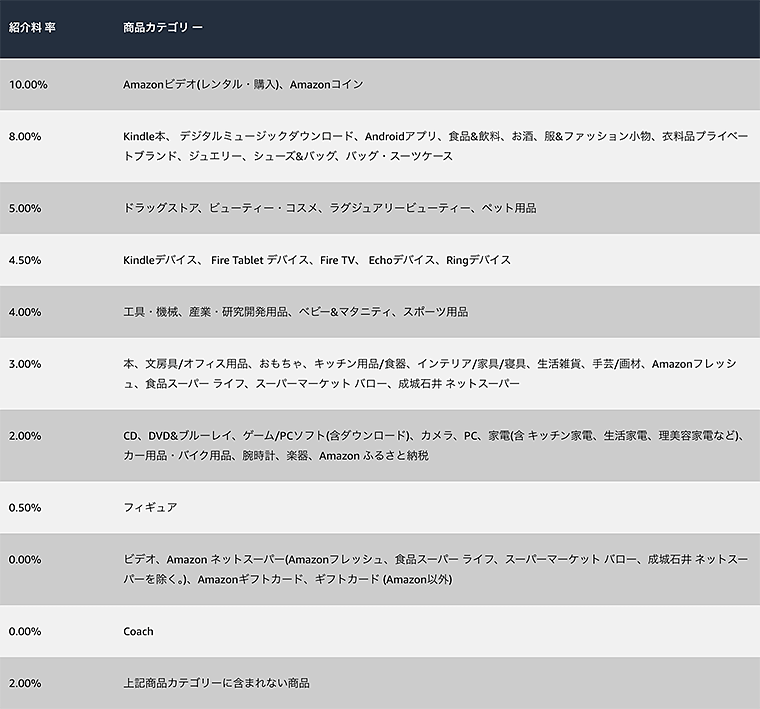Click the Kindleデバイス、Fire Tablet category text

317,260
